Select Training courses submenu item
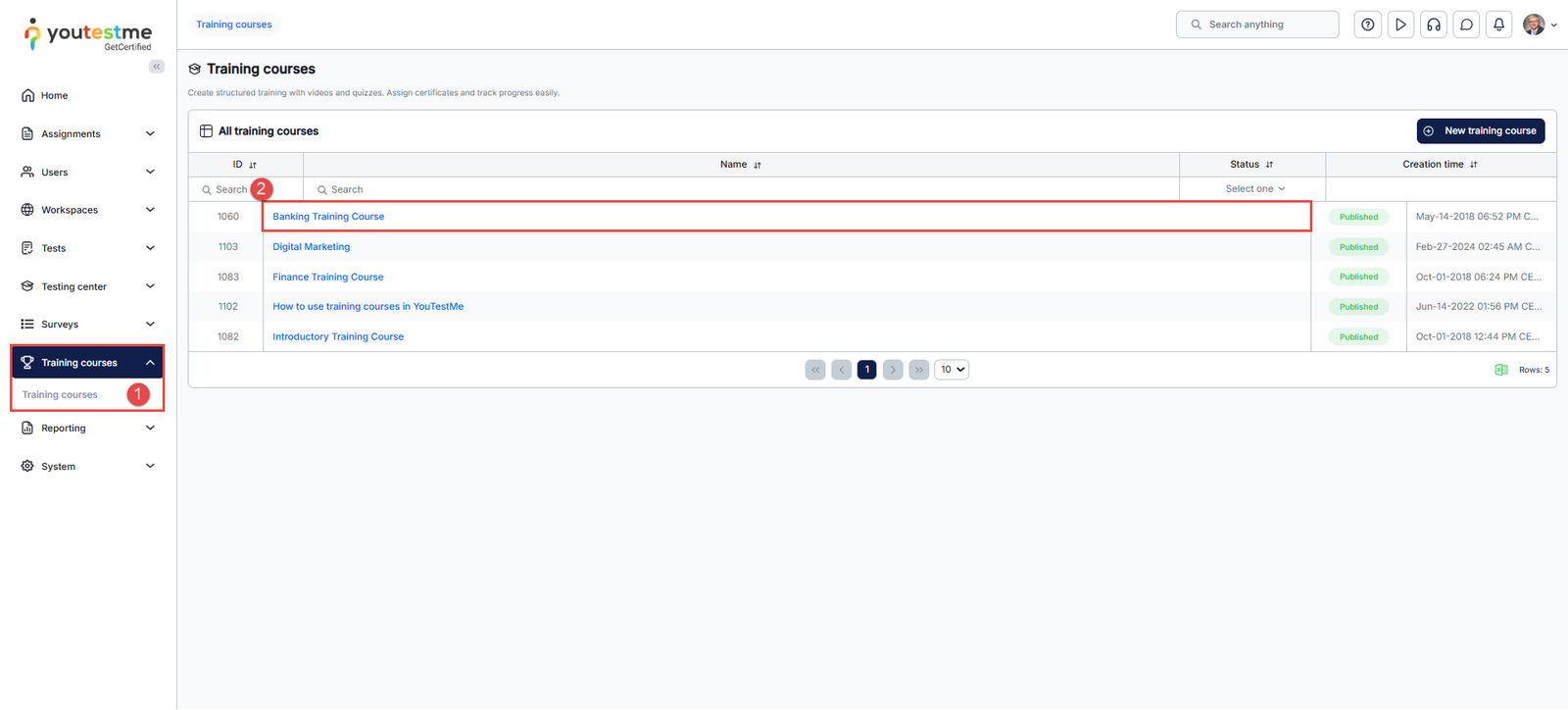Screen dimensions: 1568x710 (60, 395)
